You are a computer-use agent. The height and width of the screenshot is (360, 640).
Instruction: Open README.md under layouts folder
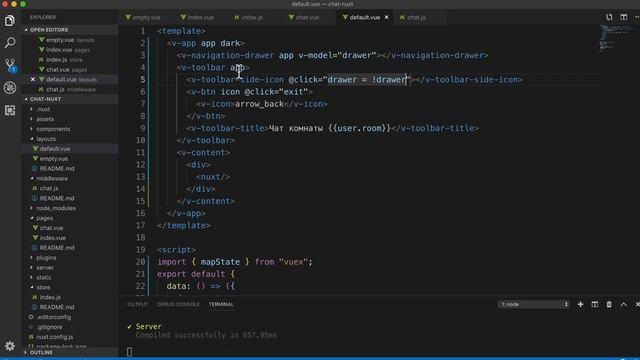(70, 169)
